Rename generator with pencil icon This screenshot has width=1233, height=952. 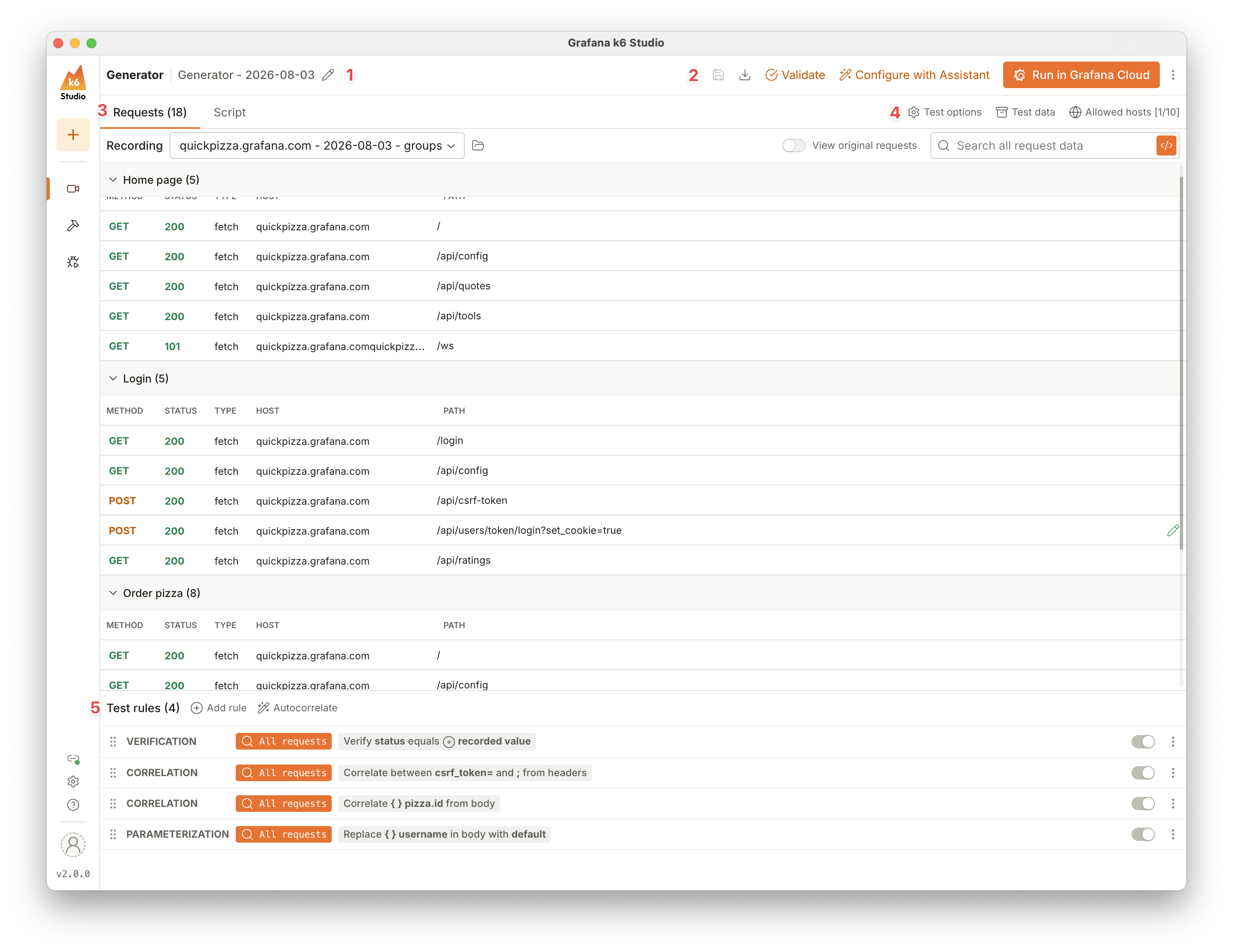click(x=328, y=75)
